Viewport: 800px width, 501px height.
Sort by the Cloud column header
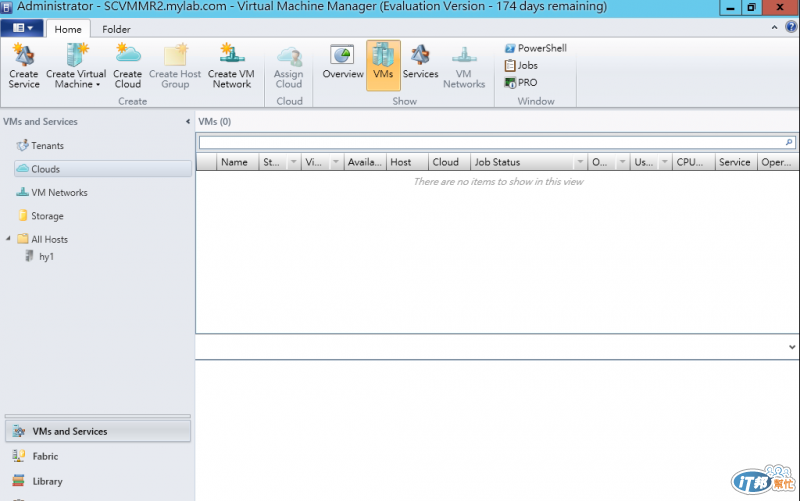(449, 162)
